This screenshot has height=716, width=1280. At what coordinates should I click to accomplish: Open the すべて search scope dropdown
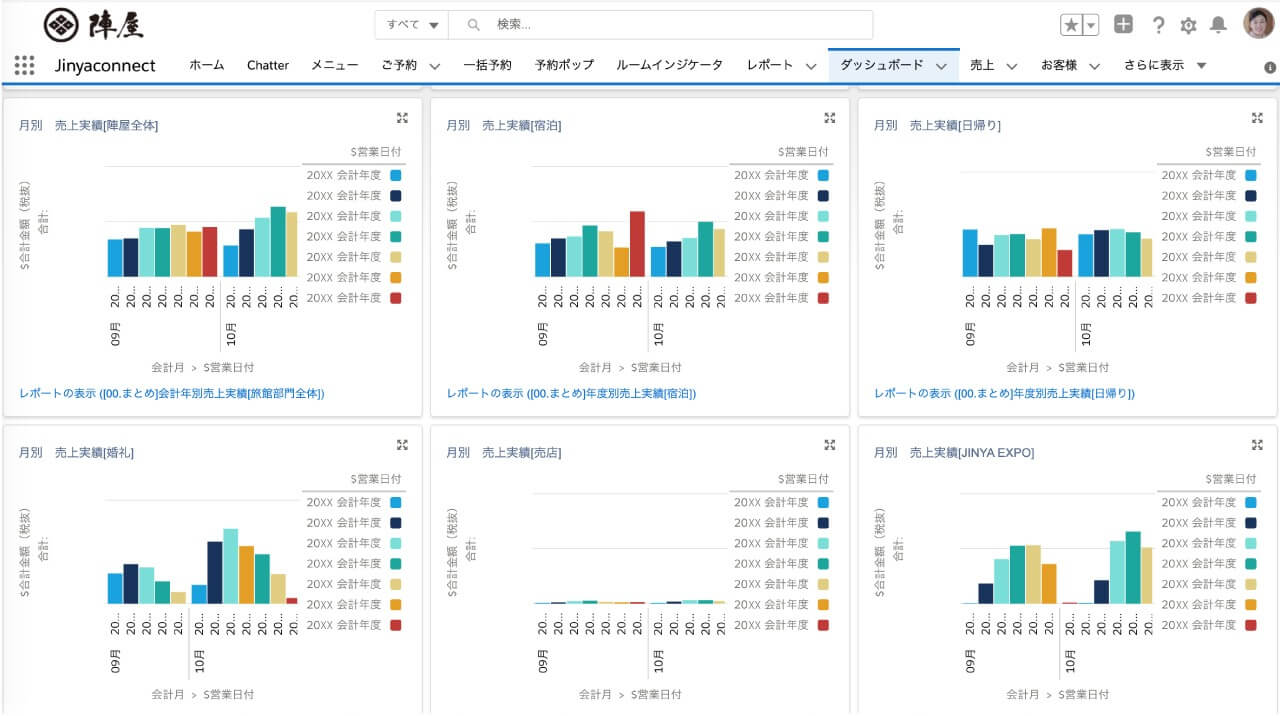point(412,25)
